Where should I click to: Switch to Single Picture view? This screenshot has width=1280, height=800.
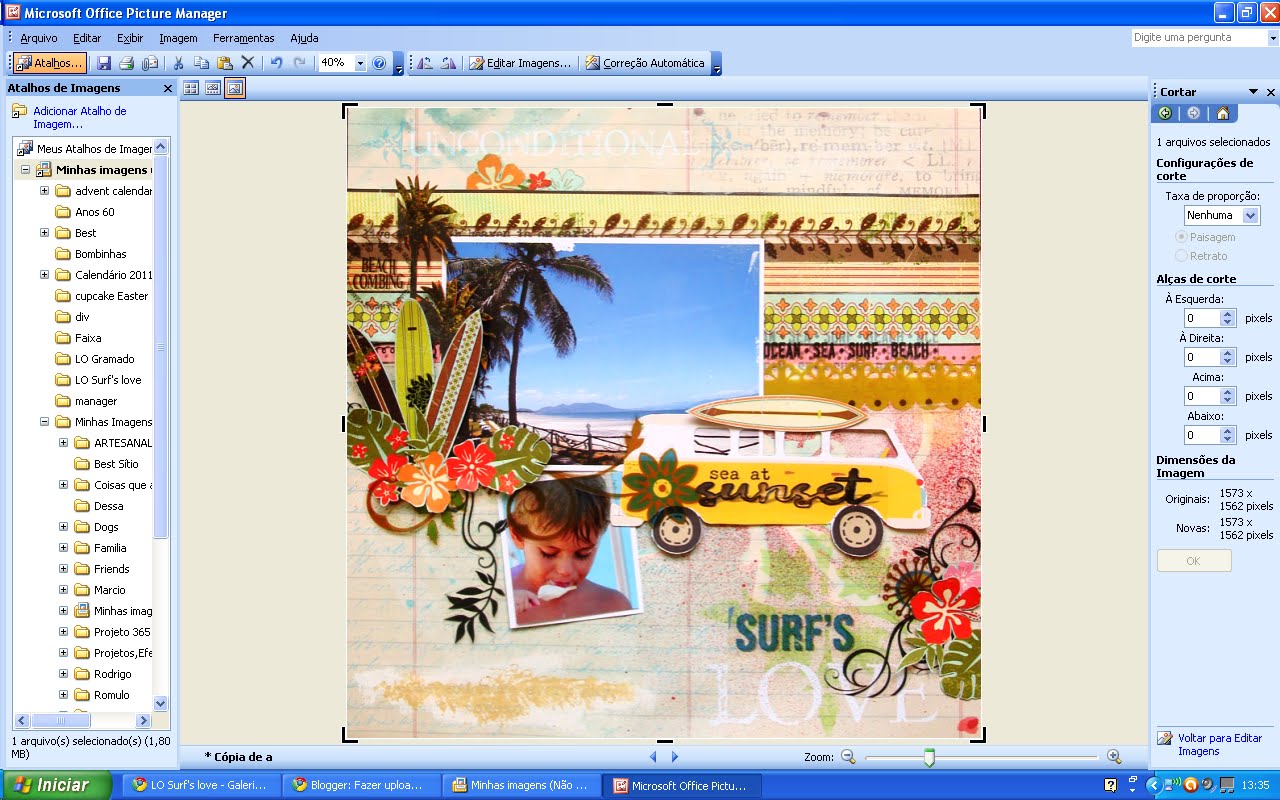coord(235,88)
